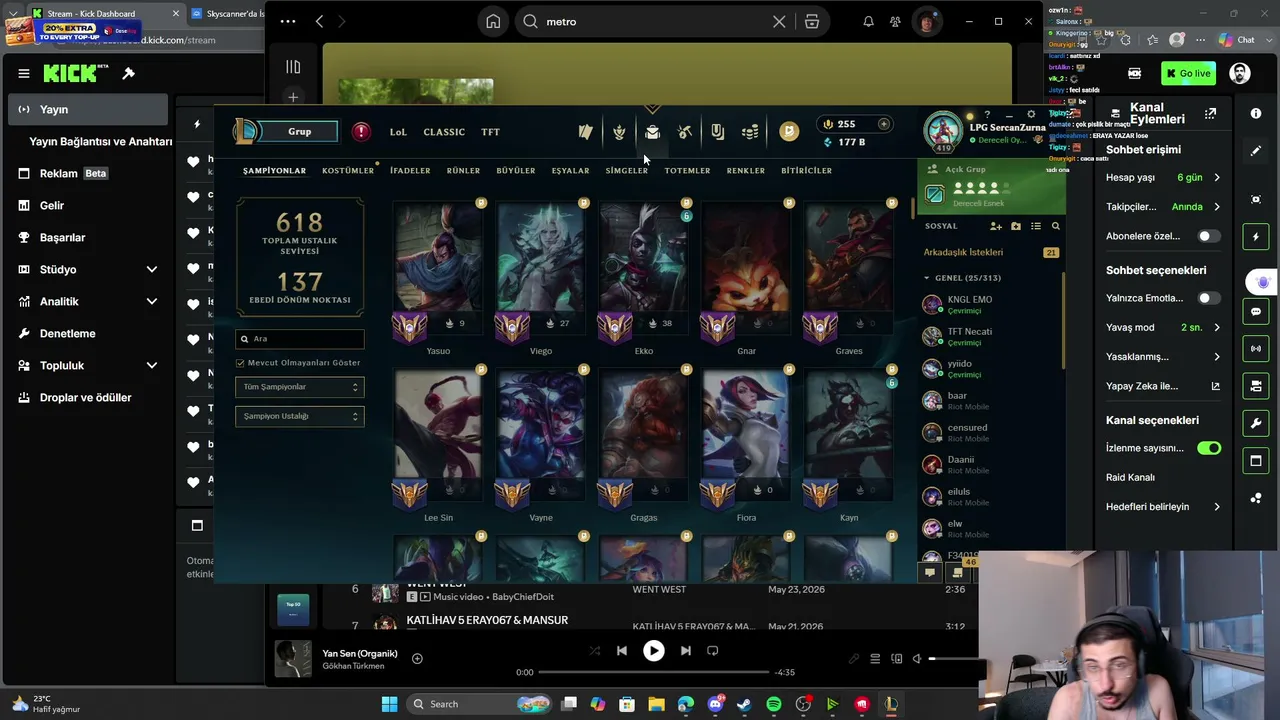Click Raid Kanalı option
Screen dimensions: 1280x720
pyautogui.click(x=1130, y=477)
